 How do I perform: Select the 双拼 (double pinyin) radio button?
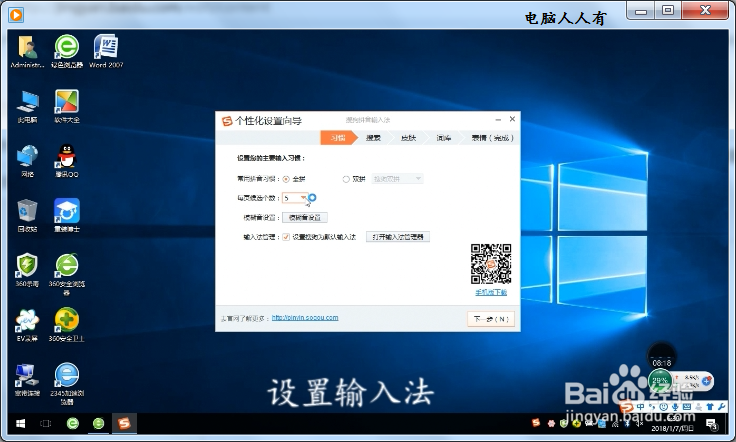346,179
